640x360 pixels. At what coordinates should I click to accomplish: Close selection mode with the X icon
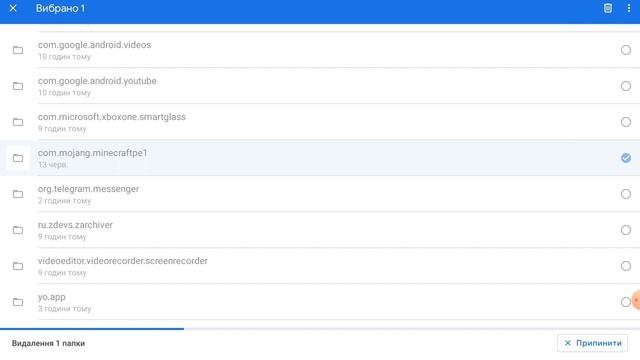pos(13,8)
